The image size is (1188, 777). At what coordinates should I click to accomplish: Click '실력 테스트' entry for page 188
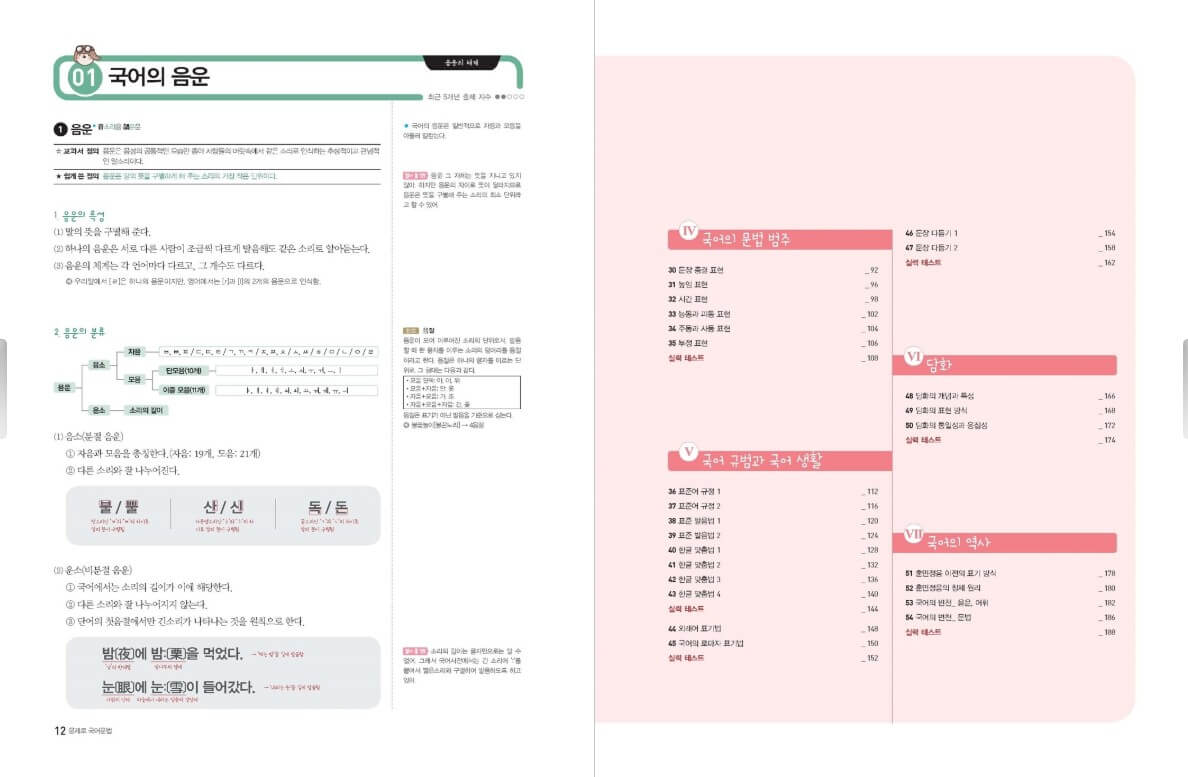(1010, 632)
